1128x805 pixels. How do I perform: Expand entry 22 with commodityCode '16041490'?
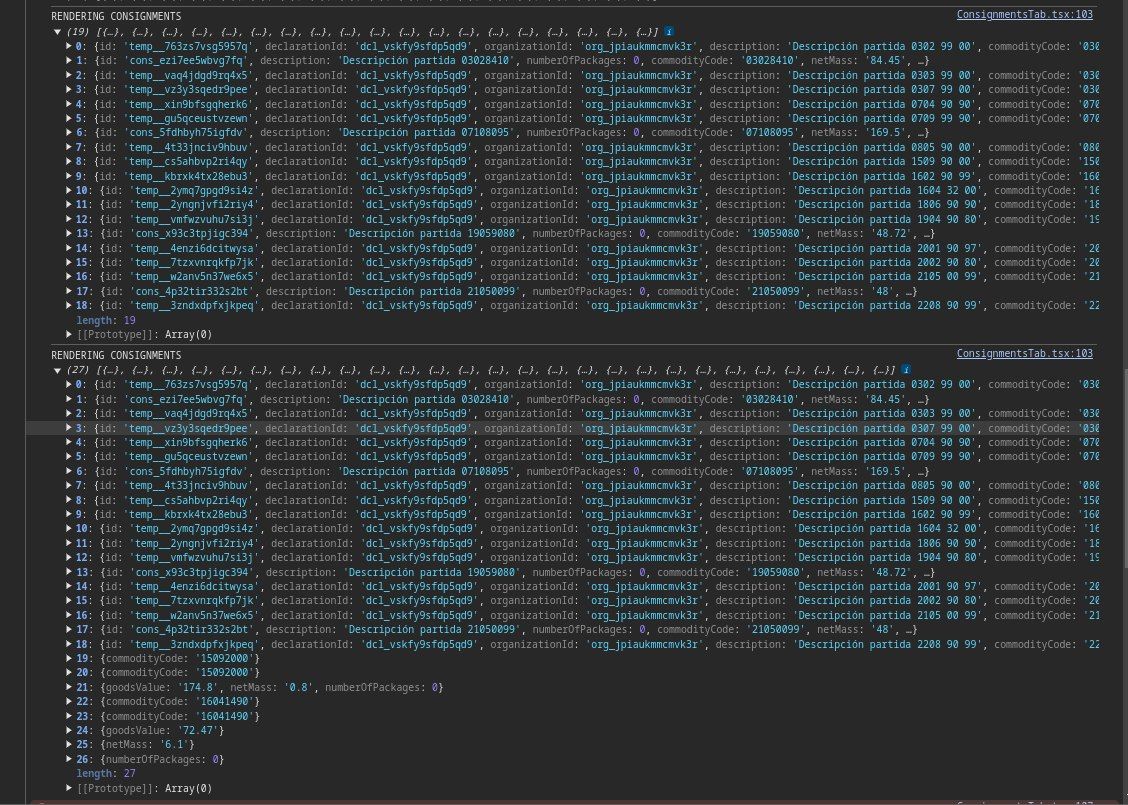coord(69,701)
